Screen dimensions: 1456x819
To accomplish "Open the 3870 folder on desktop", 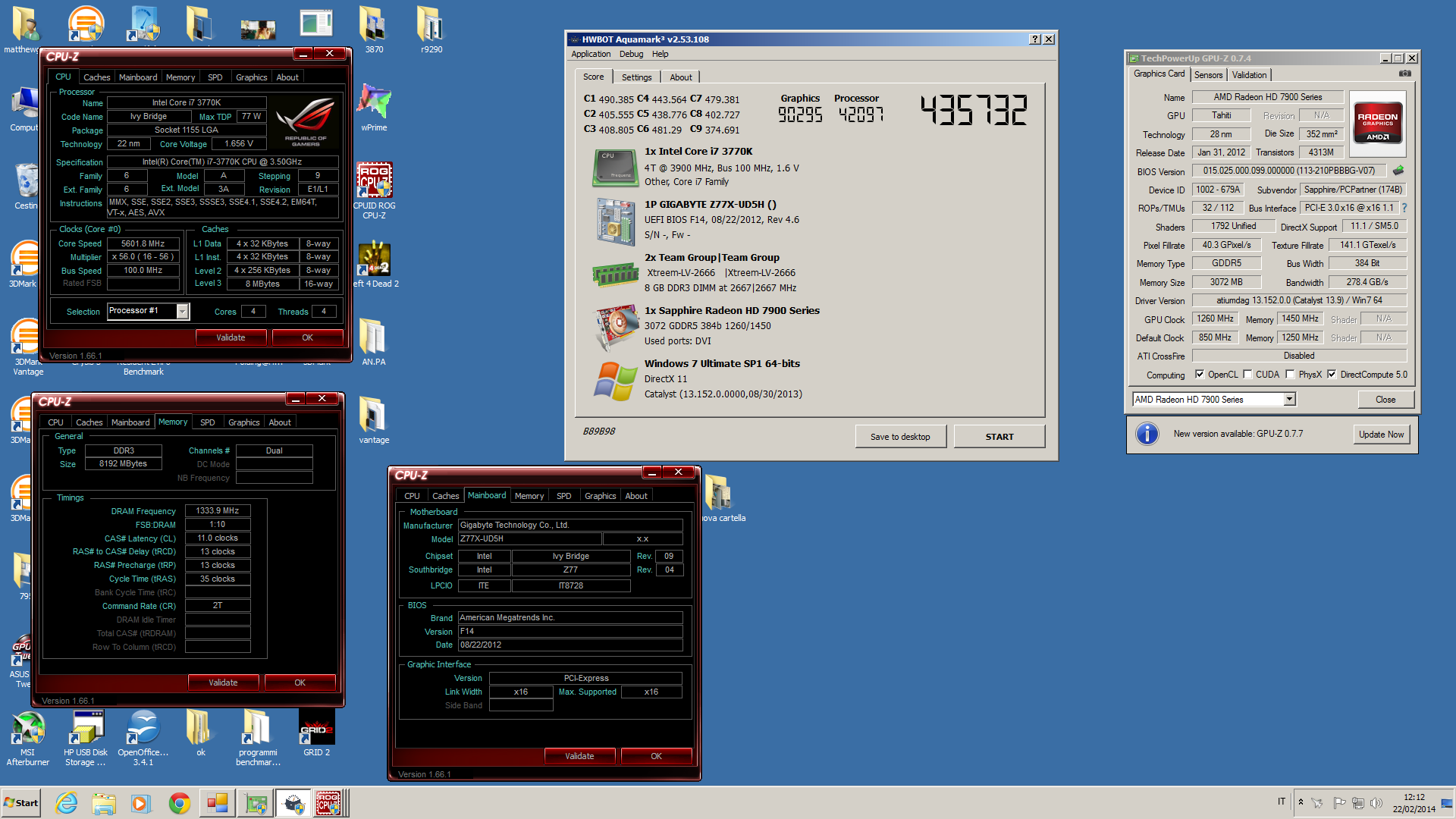I will (374, 30).
